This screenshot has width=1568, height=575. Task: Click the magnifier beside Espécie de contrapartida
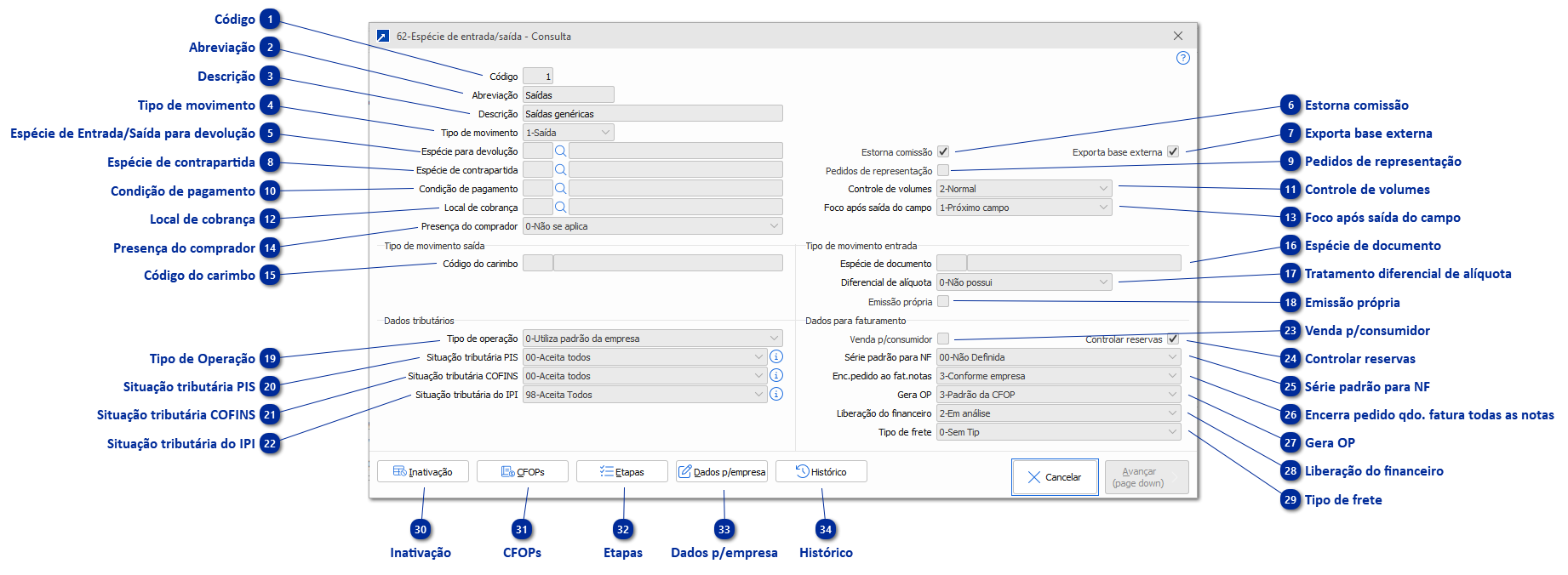pos(560,169)
